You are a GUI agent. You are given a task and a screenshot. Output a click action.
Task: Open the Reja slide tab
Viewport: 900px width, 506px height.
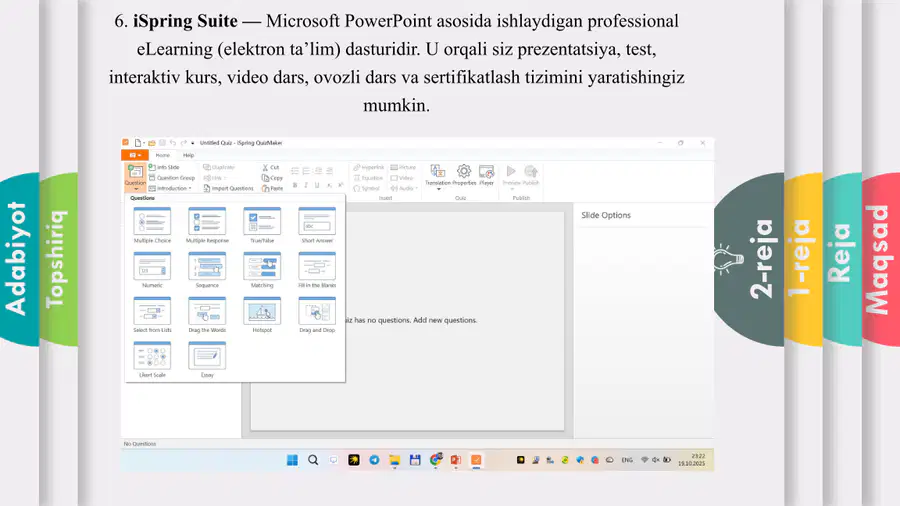[842, 259]
